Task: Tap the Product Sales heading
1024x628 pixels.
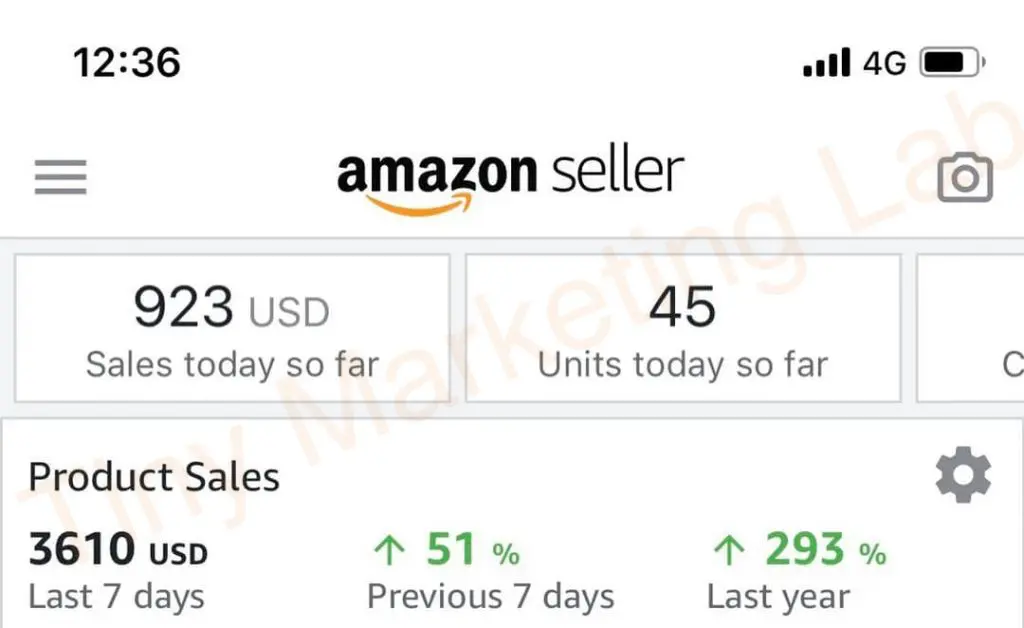Action: [154, 477]
